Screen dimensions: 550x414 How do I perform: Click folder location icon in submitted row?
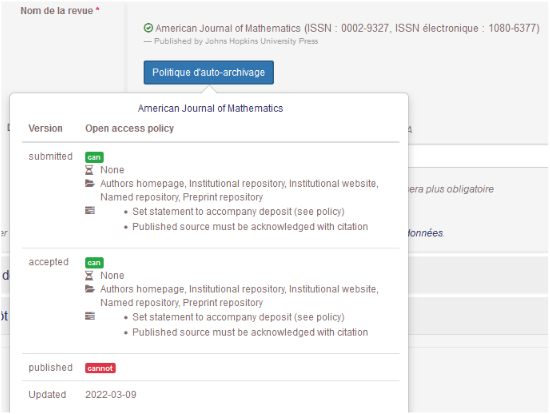(90, 183)
